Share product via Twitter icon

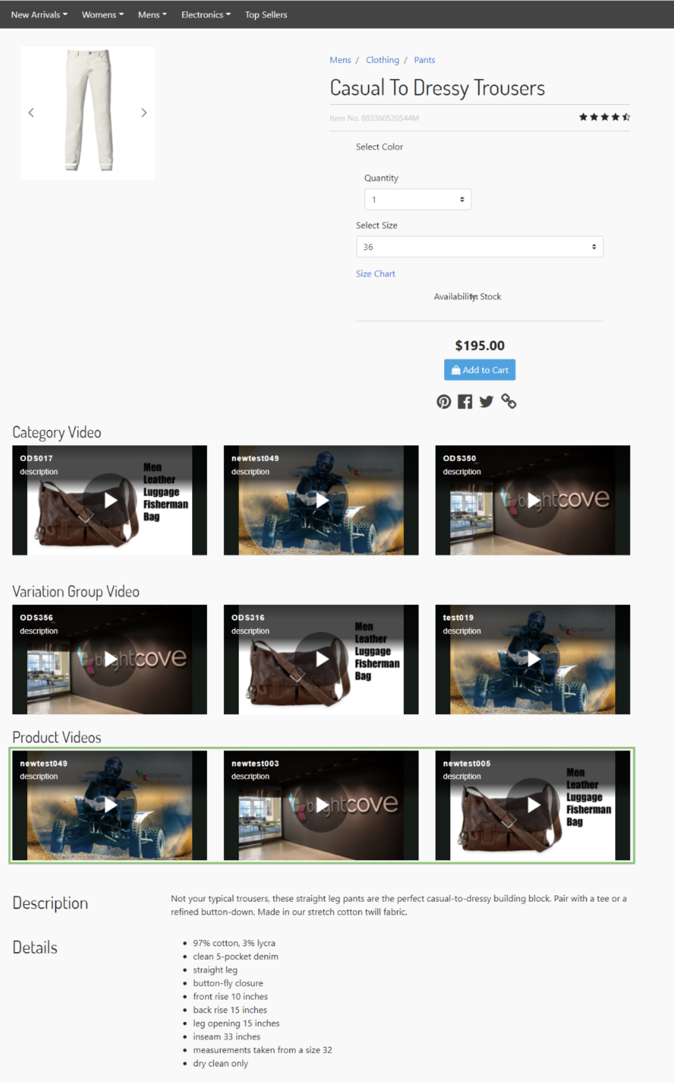click(486, 401)
